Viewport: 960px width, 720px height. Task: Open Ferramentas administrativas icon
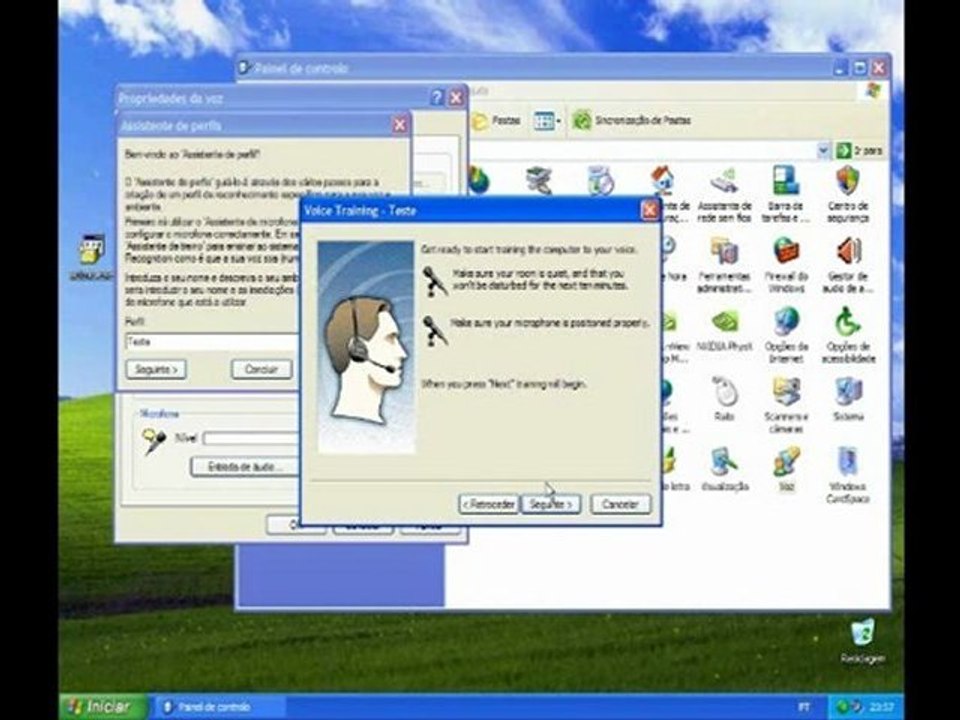(724, 264)
